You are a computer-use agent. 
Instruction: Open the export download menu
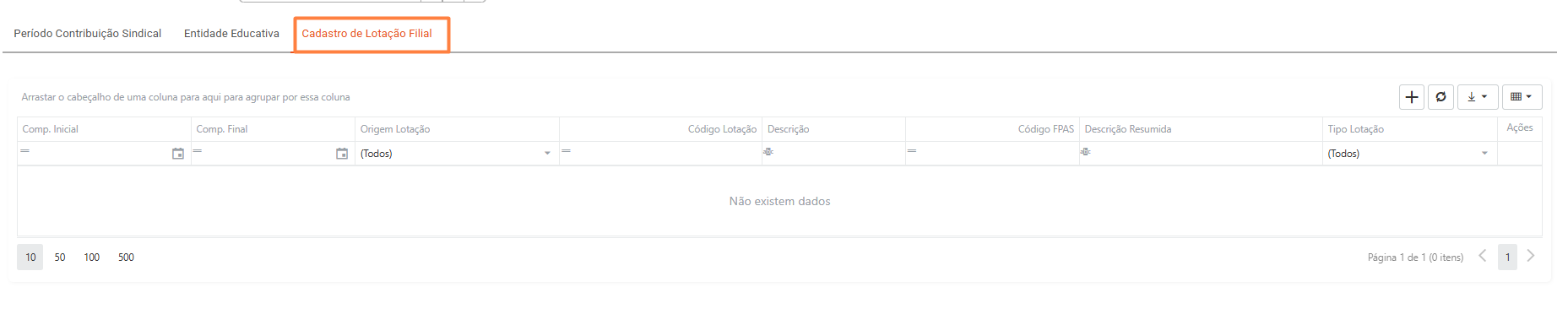click(x=1477, y=97)
